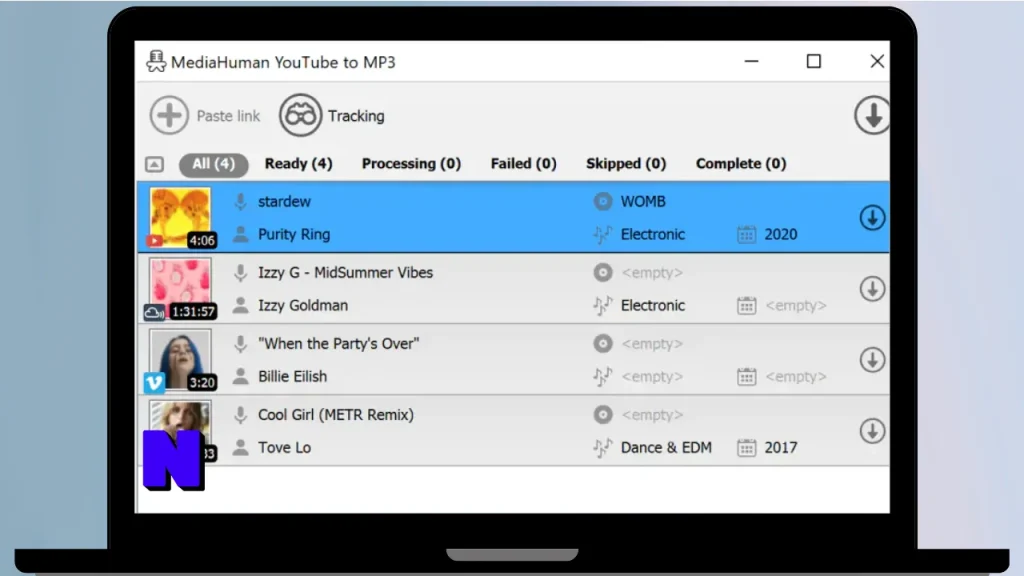Download the stardew track
The width and height of the screenshot is (1024, 576).
(872, 217)
